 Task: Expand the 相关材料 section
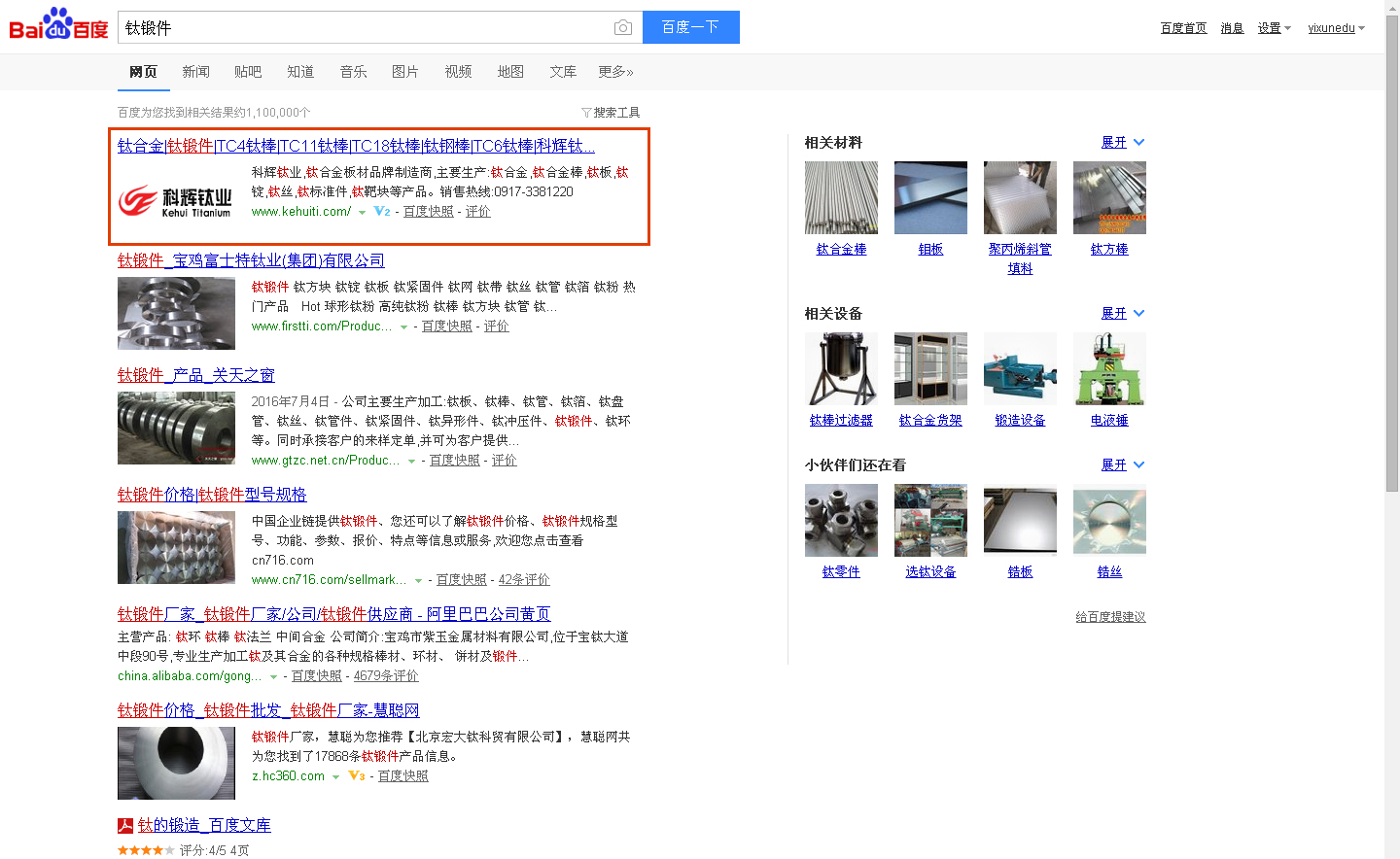(1123, 143)
